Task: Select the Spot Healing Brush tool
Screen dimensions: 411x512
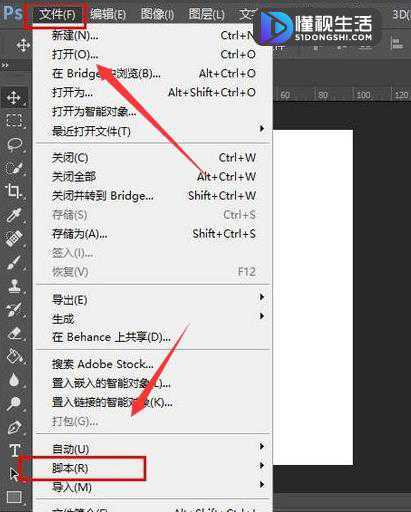Action: [x=14, y=239]
